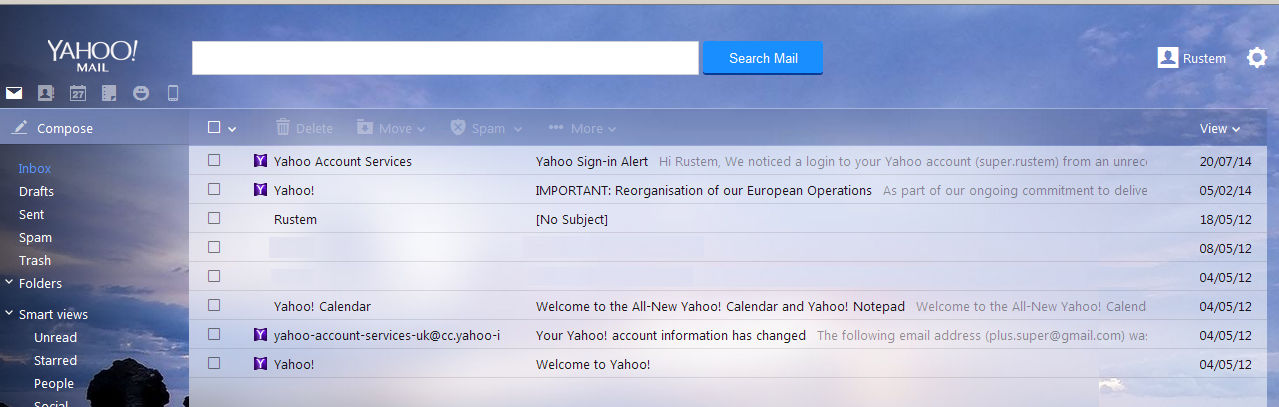Open the More actions dropdown
Image resolution: width=1279 pixels, height=407 pixels.
[582, 128]
